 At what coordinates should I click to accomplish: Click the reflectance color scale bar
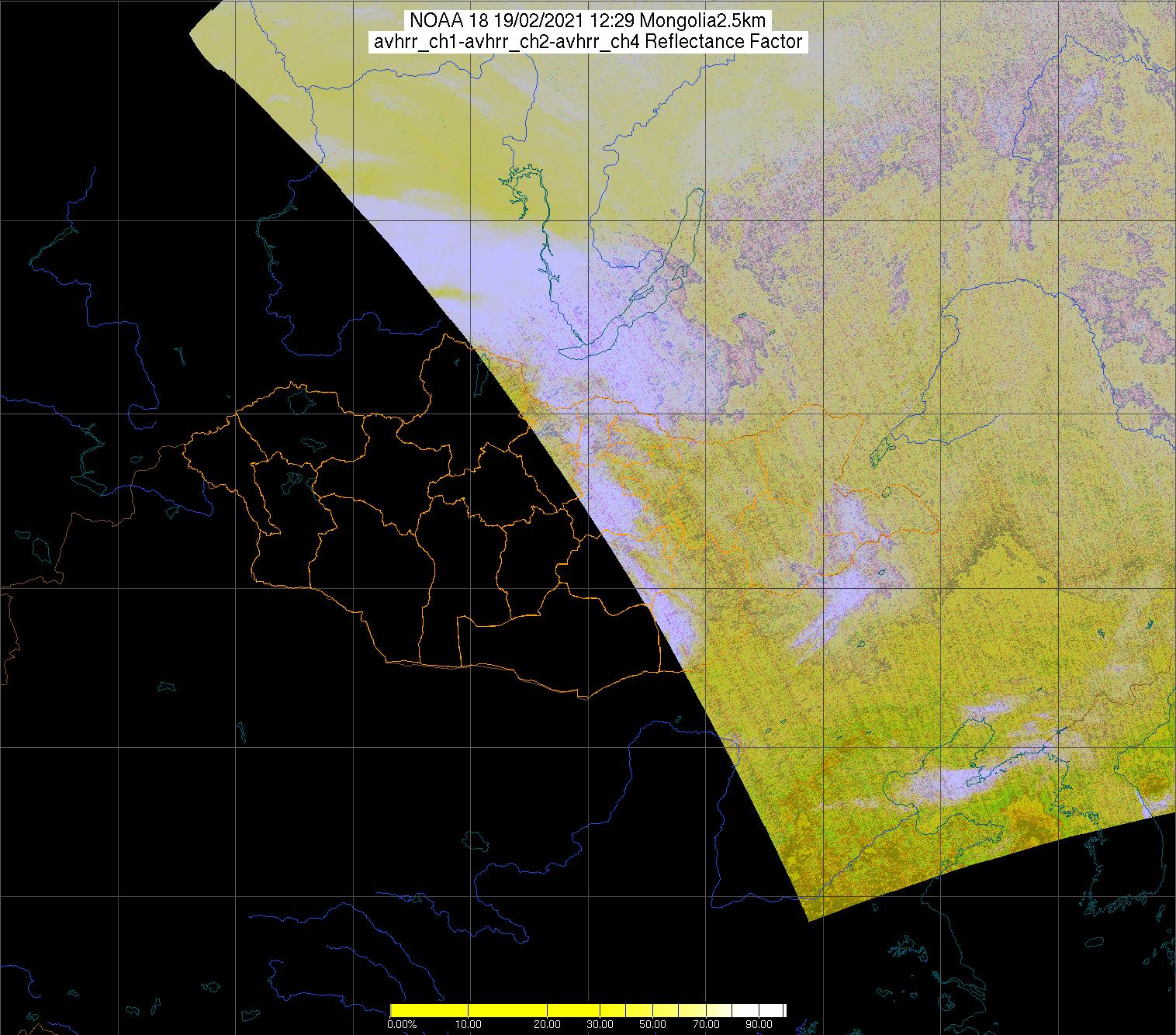coord(588,1010)
